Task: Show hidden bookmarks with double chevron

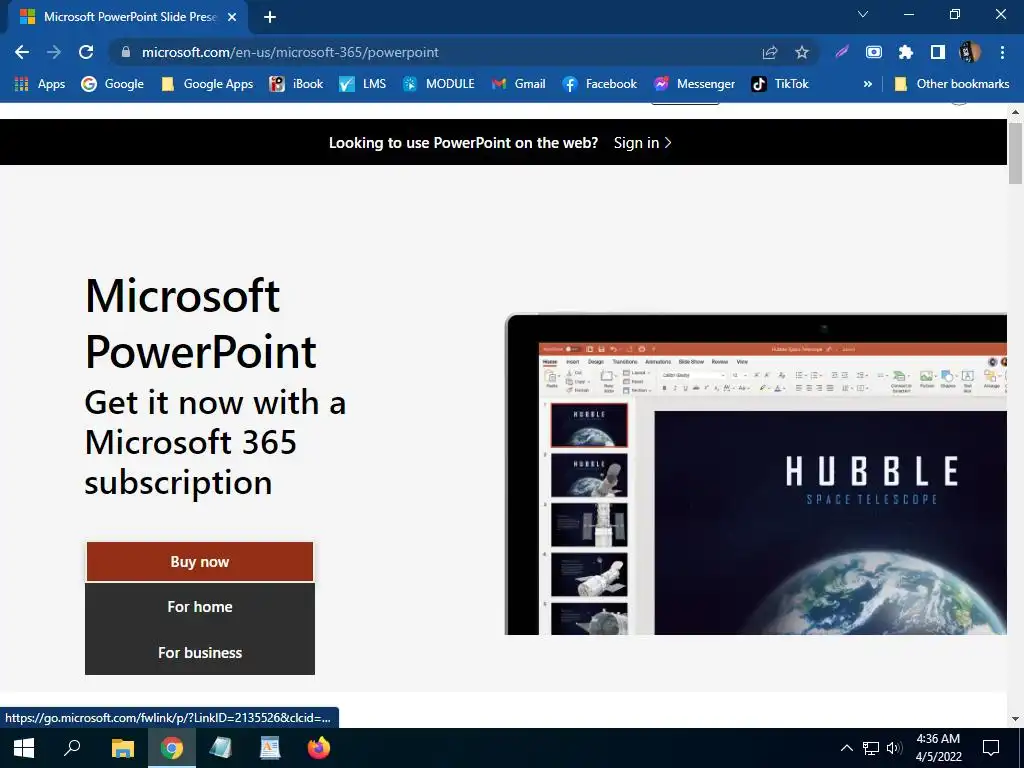Action: [x=867, y=84]
